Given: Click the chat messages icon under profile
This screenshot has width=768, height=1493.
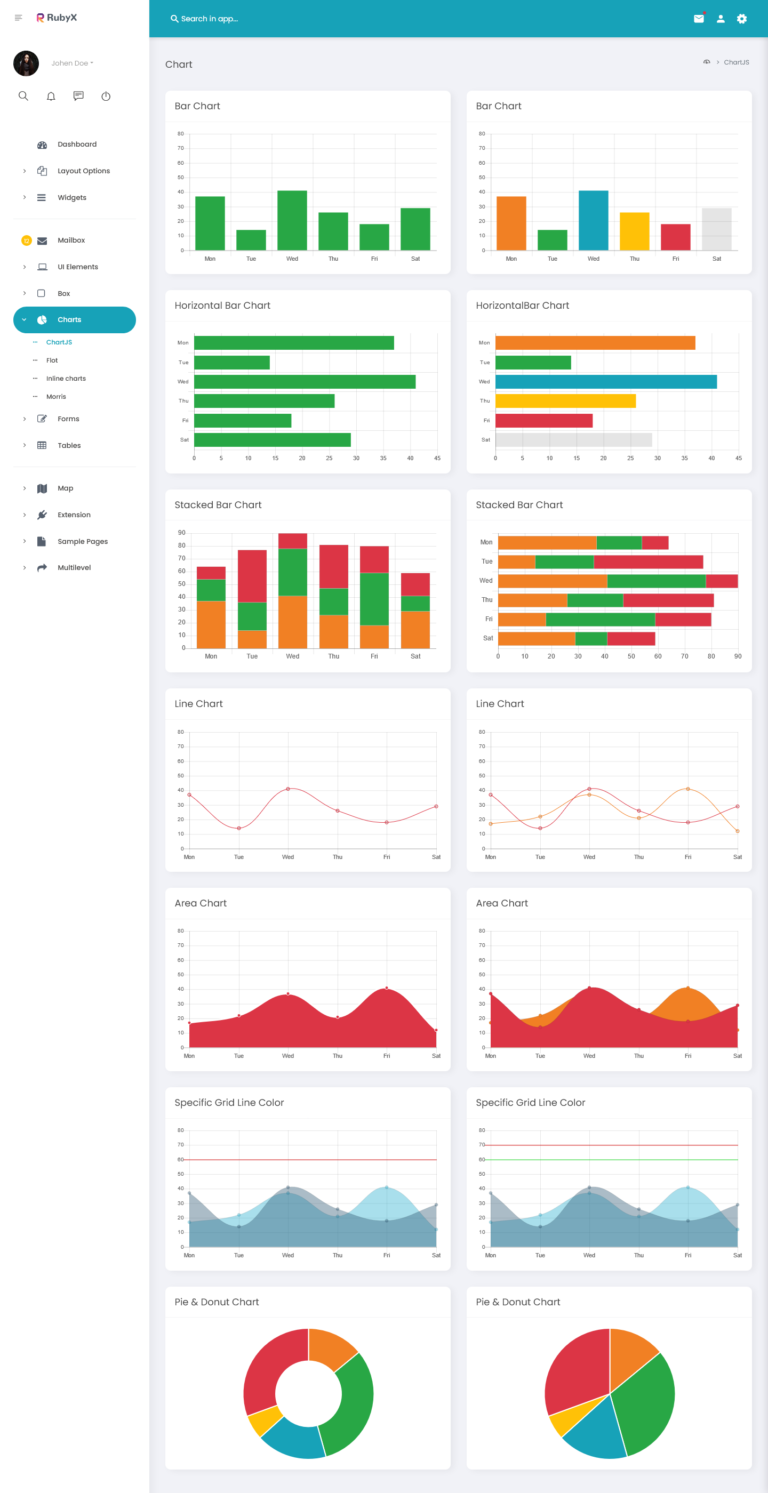Looking at the screenshot, I should pyautogui.click(x=78, y=96).
